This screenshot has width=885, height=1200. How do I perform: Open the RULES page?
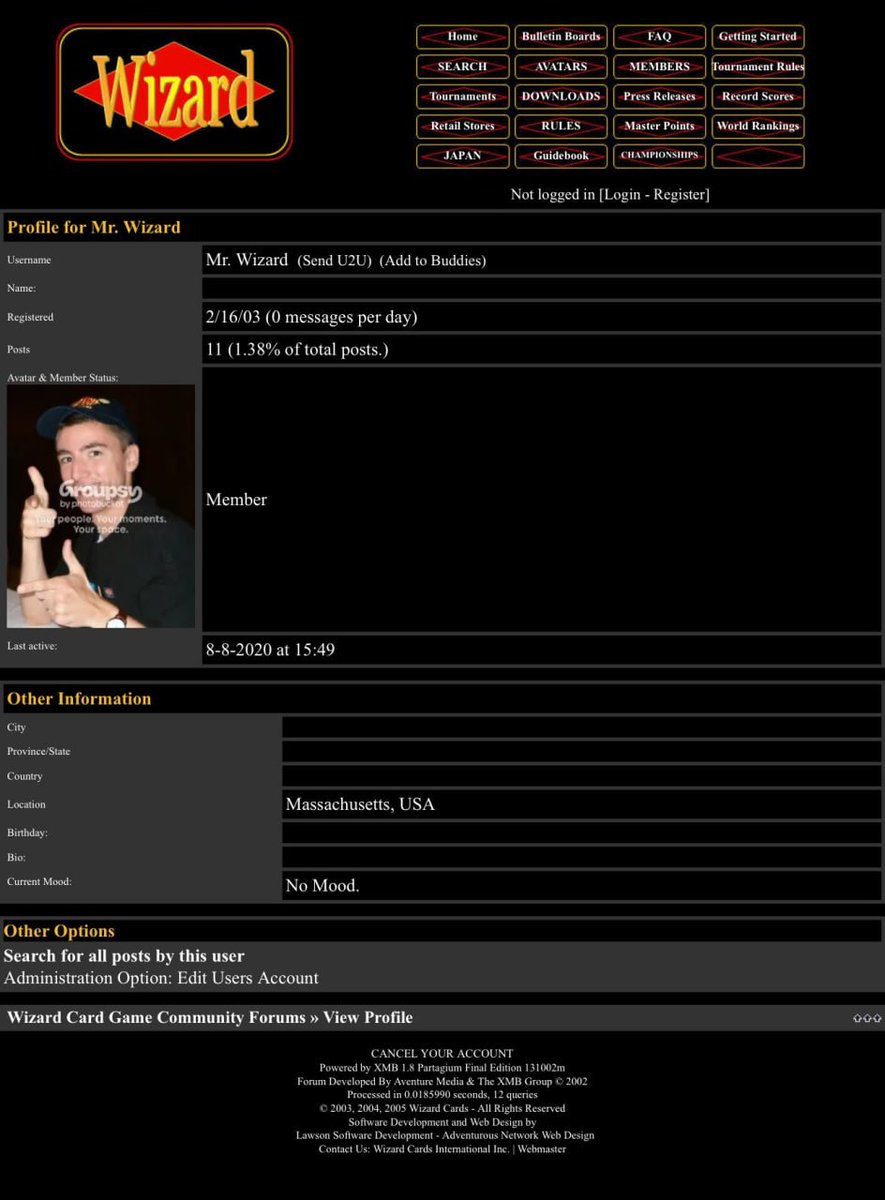click(561, 126)
